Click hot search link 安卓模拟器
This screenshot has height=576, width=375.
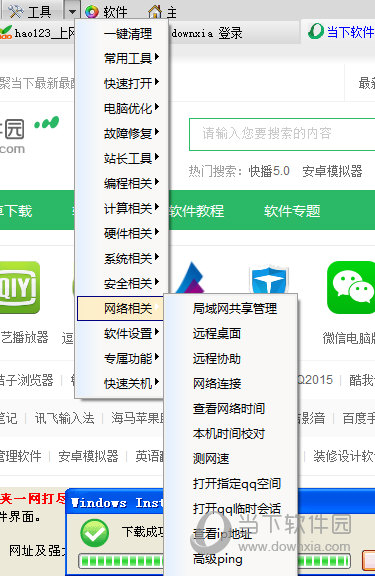coord(332,171)
